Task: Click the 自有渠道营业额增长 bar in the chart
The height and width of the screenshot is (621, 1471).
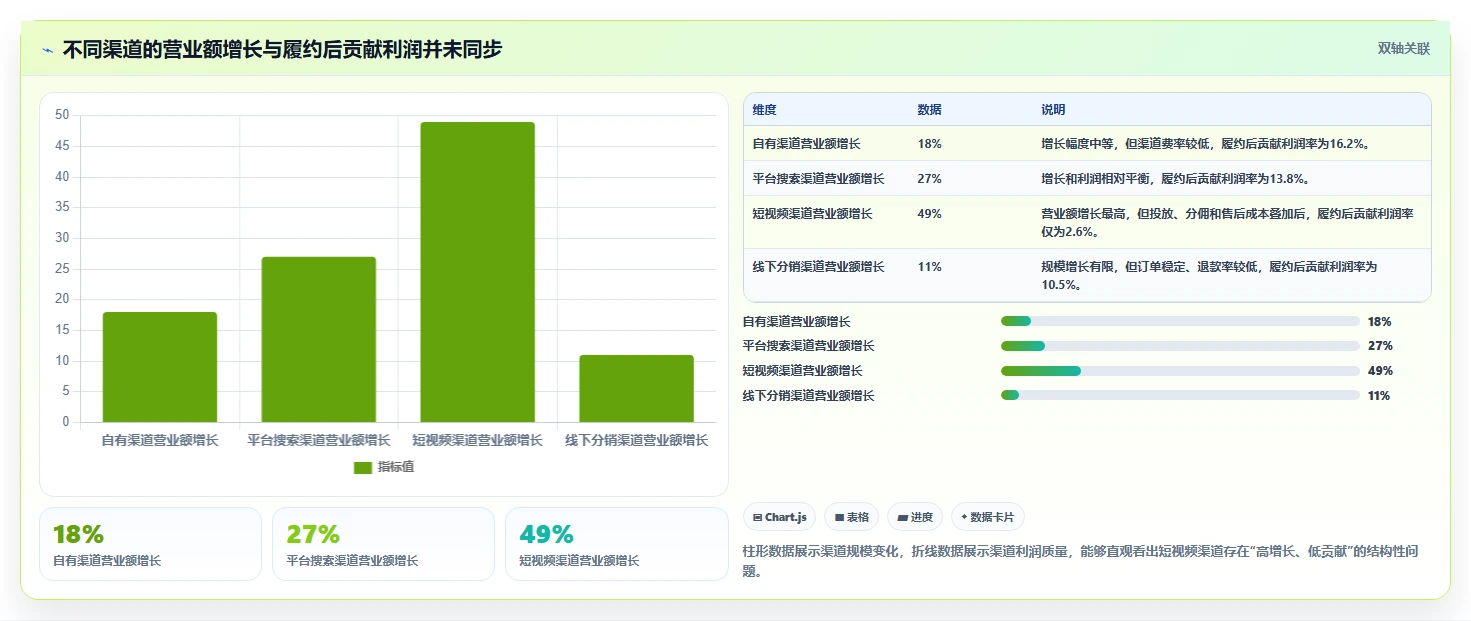Action: click(x=160, y=367)
